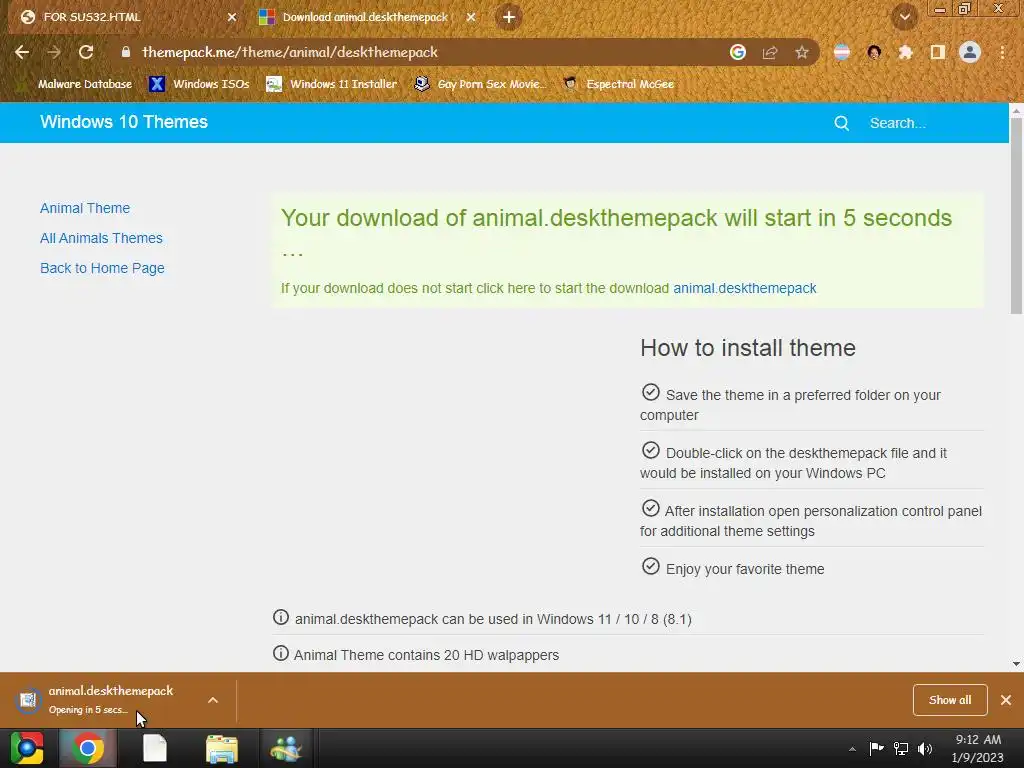
Task: Close the downloads bar
Action: (x=1006, y=700)
